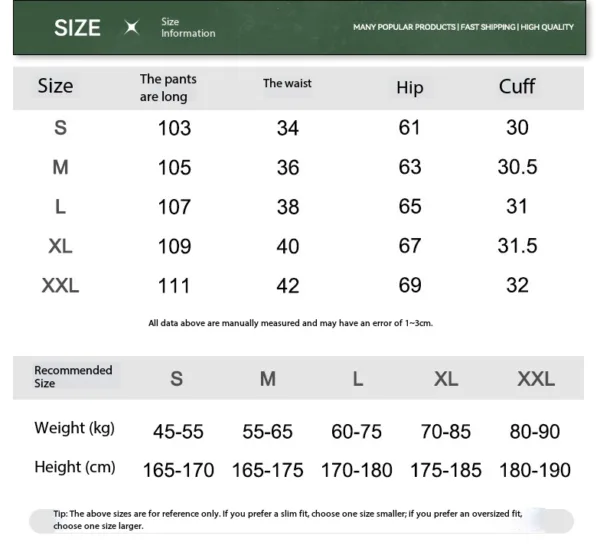The height and width of the screenshot is (555, 600).
Task: Select the cuff value 31.5
Action: click(x=517, y=246)
